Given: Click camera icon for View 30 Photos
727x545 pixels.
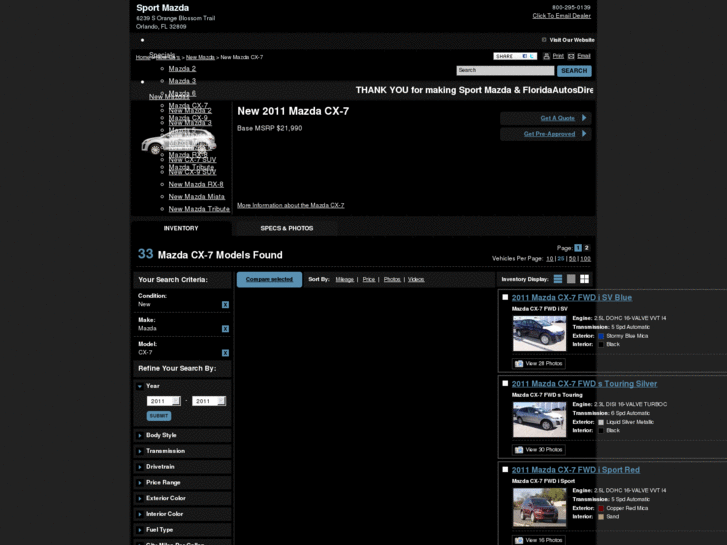Looking at the screenshot, I should pyautogui.click(x=519, y=450).
